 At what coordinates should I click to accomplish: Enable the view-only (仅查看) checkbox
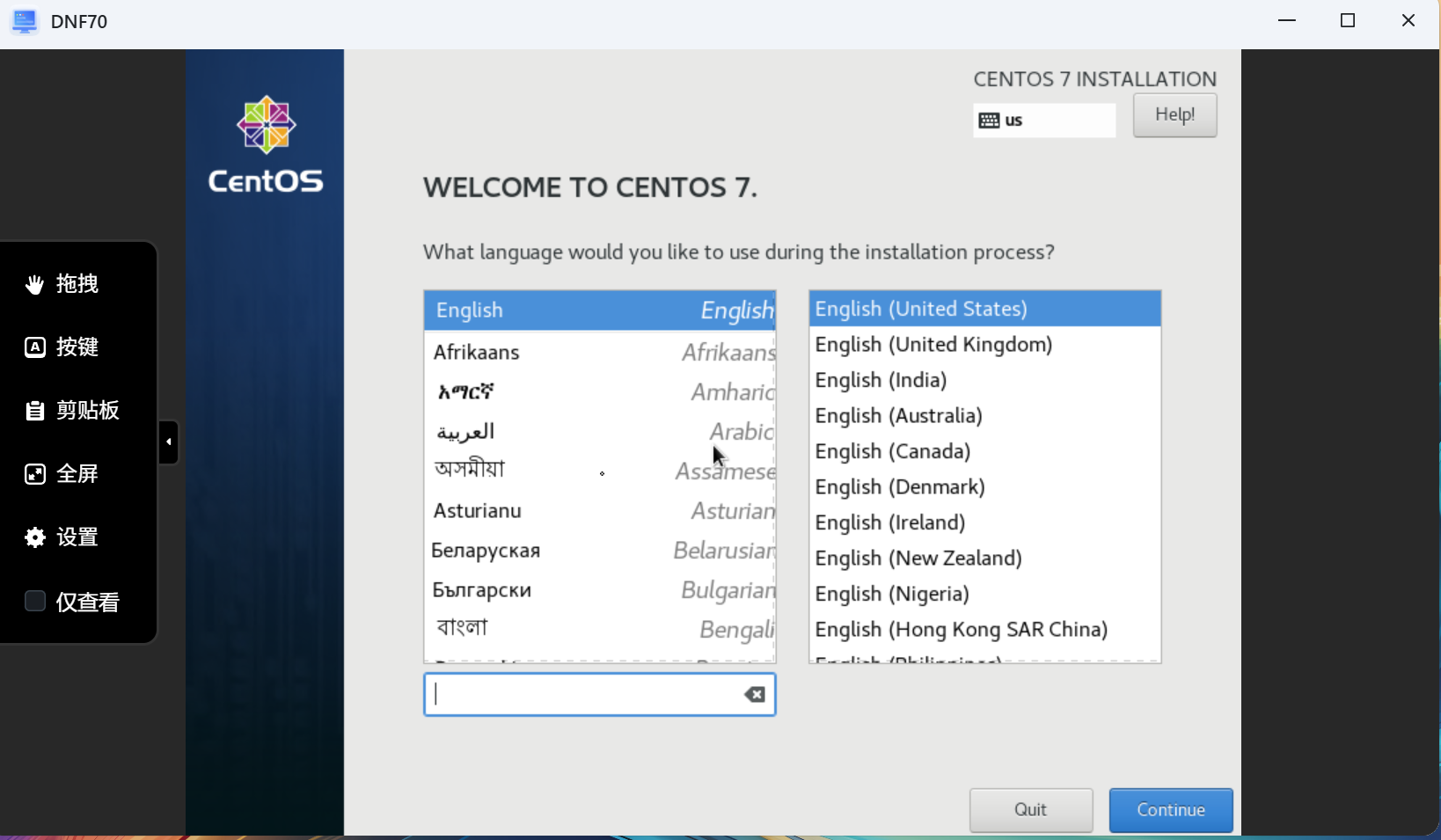(x=35, y=601)
